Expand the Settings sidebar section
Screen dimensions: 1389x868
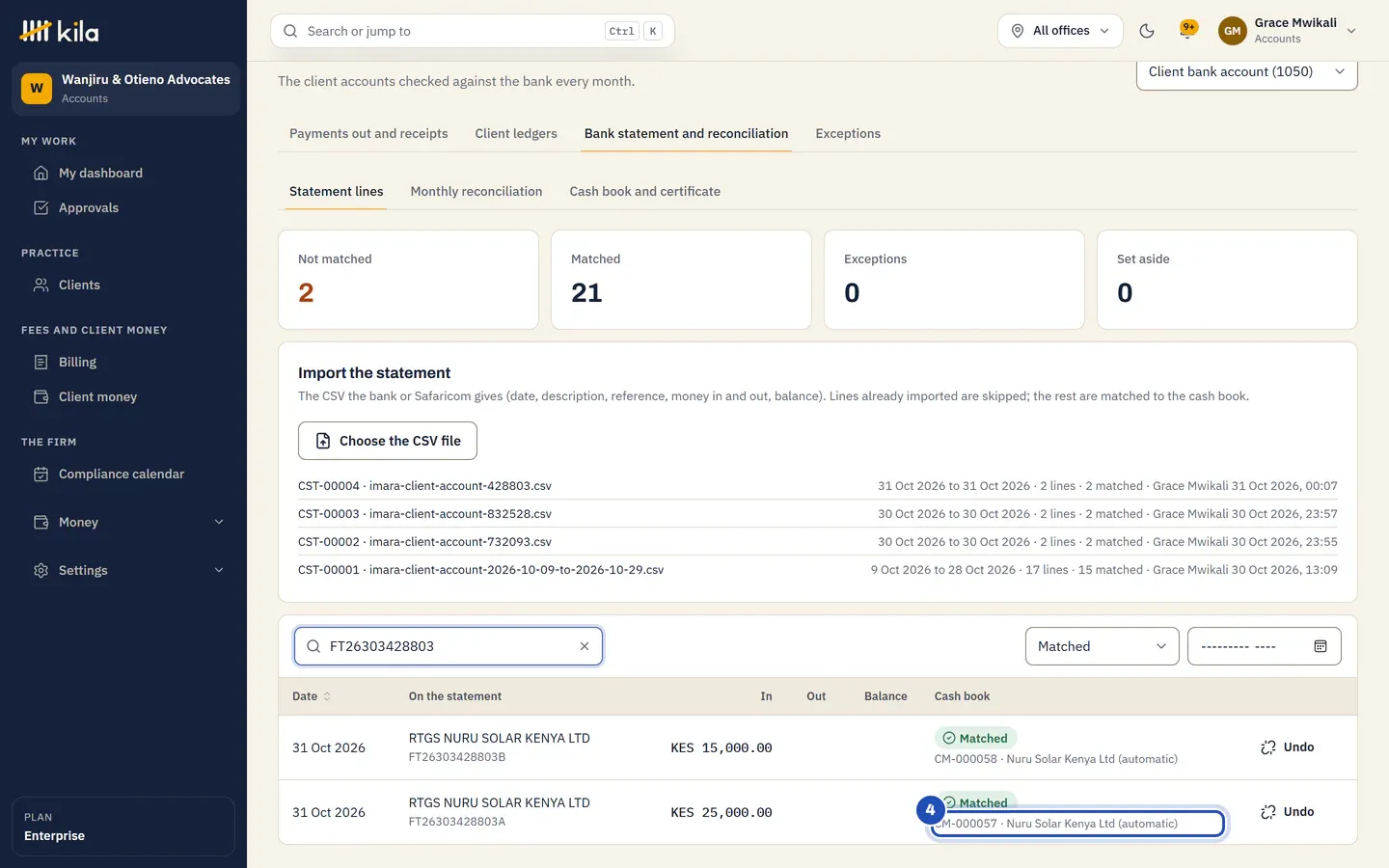click(123, 570)
